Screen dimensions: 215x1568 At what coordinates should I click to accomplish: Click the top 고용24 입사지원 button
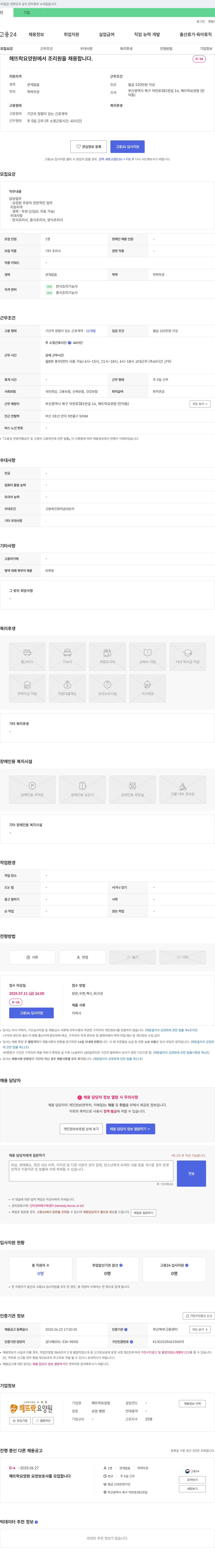click(127, 147)
